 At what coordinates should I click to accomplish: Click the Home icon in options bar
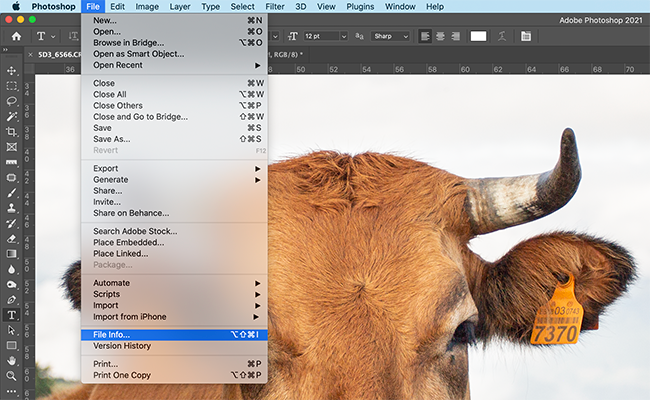(x=16, y=36)
